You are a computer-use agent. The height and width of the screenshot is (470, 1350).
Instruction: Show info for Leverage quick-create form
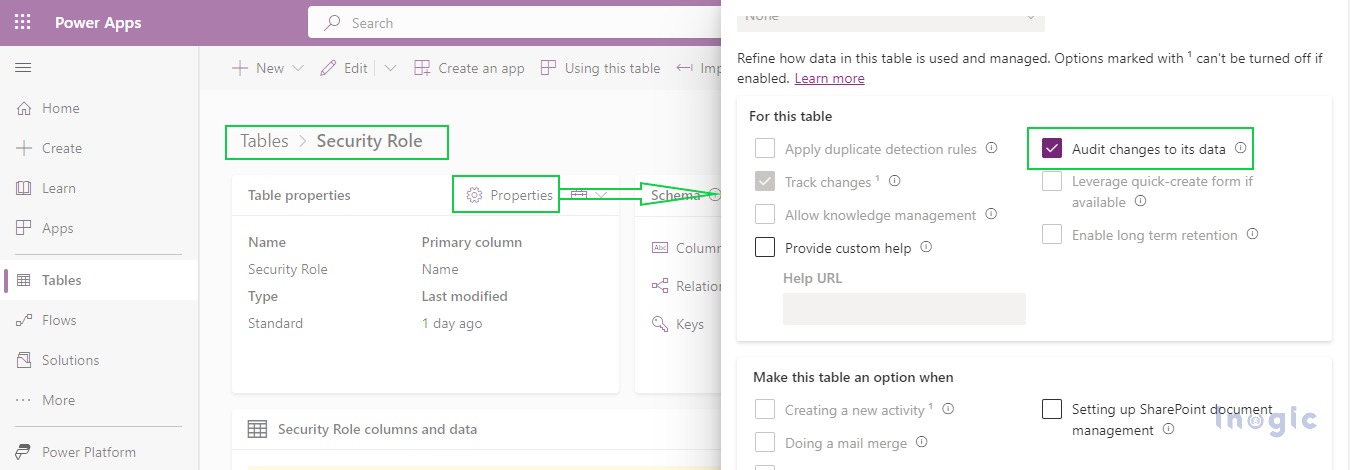1141,201
